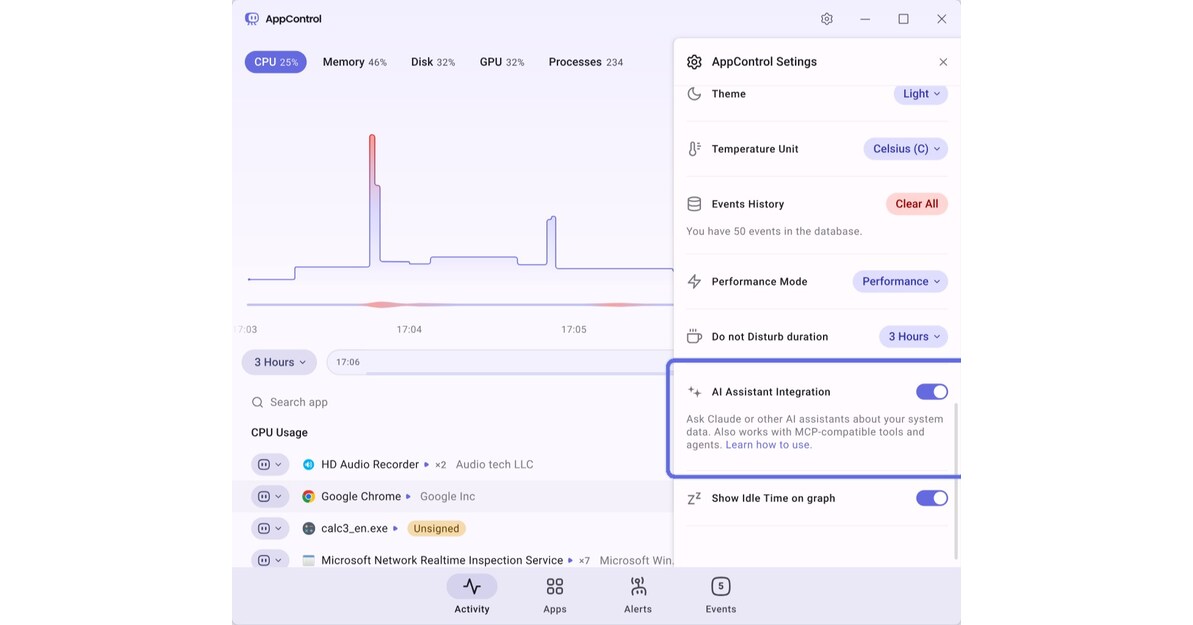
Task: Click the AI Assistant sparkle icon
Action: tap(694, 391)
